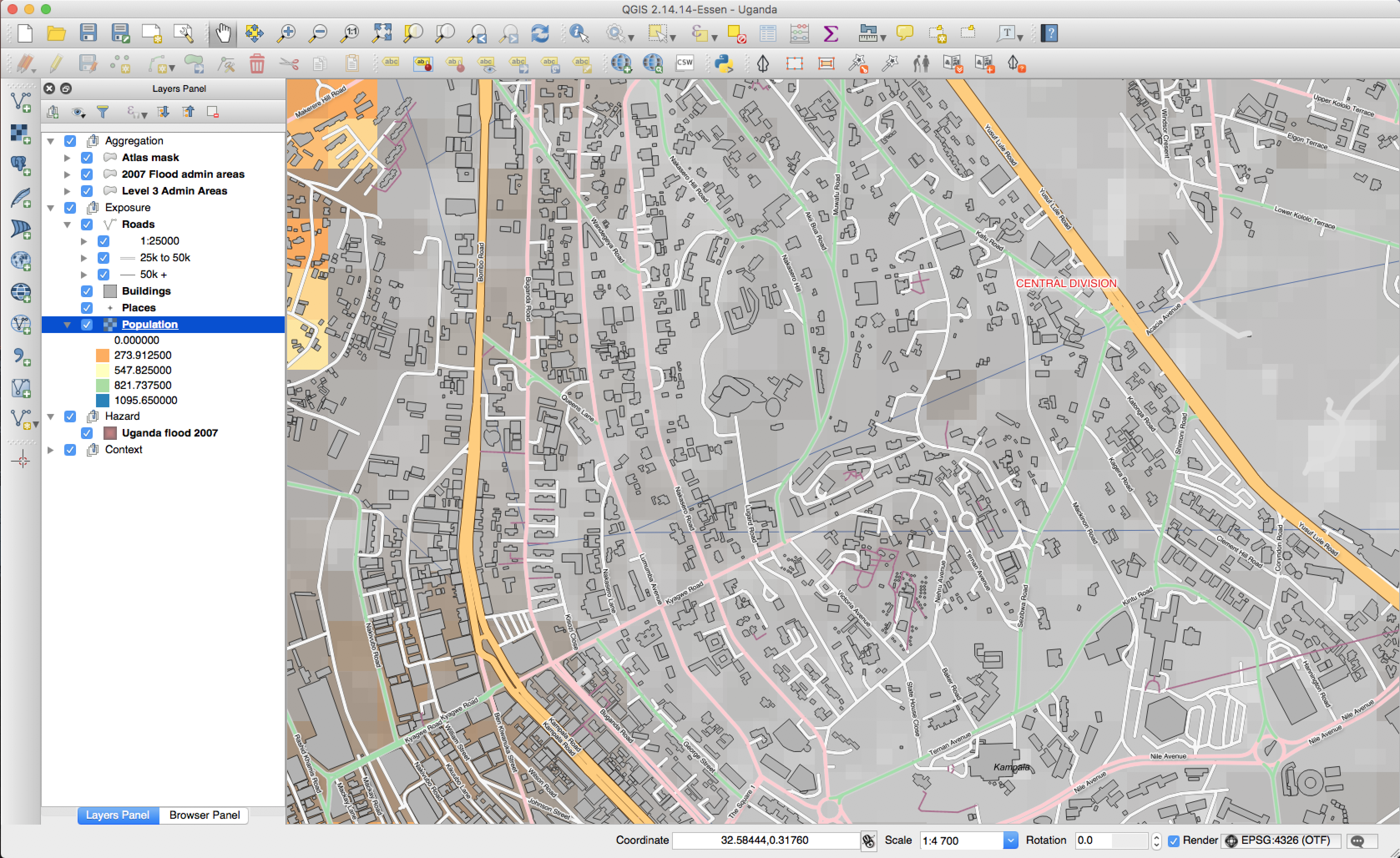Save the project with floppy disk icon
Viewport: 1400px width, 858px height.
click(x=88, y=33)
